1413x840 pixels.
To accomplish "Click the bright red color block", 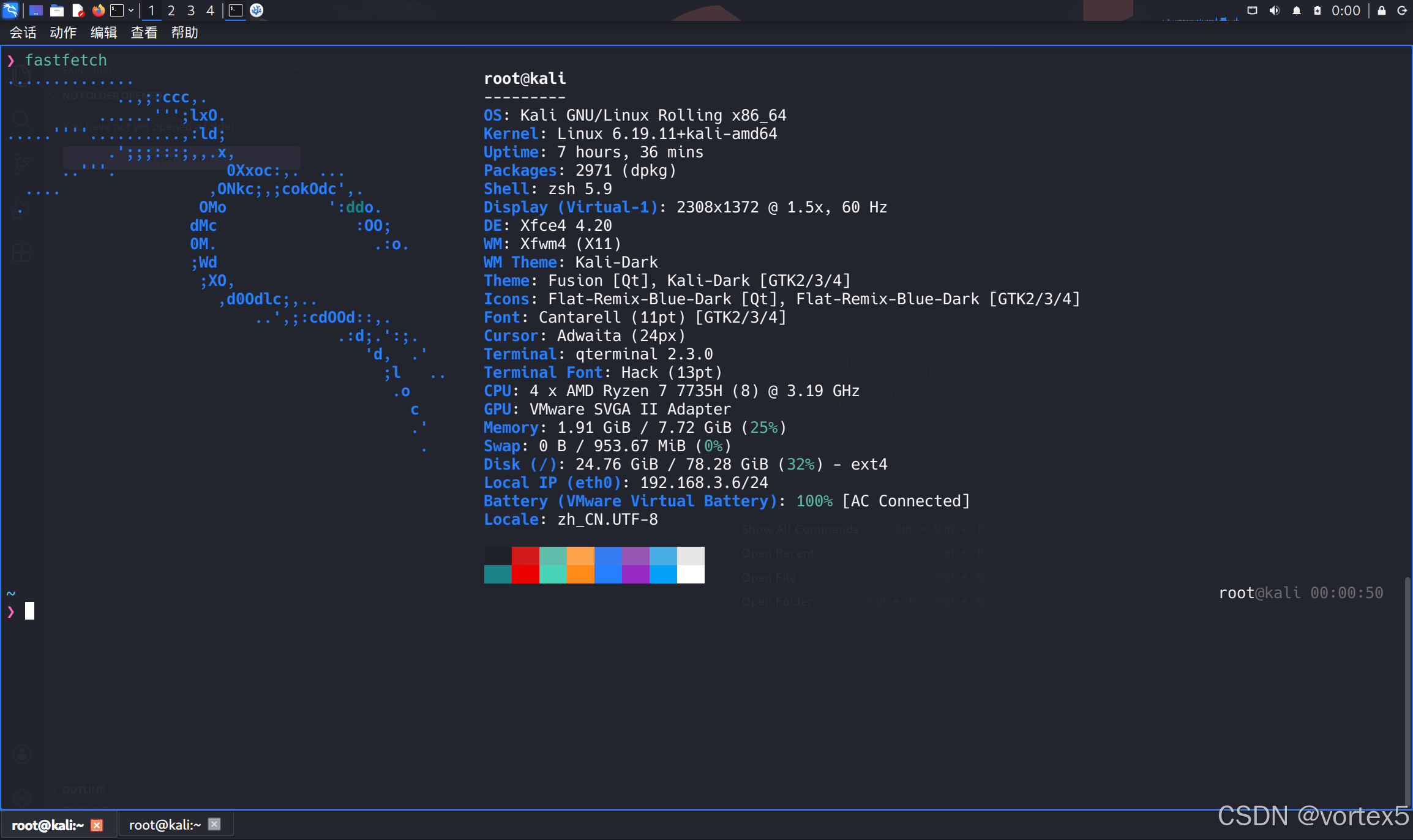I will pos(525,574).
